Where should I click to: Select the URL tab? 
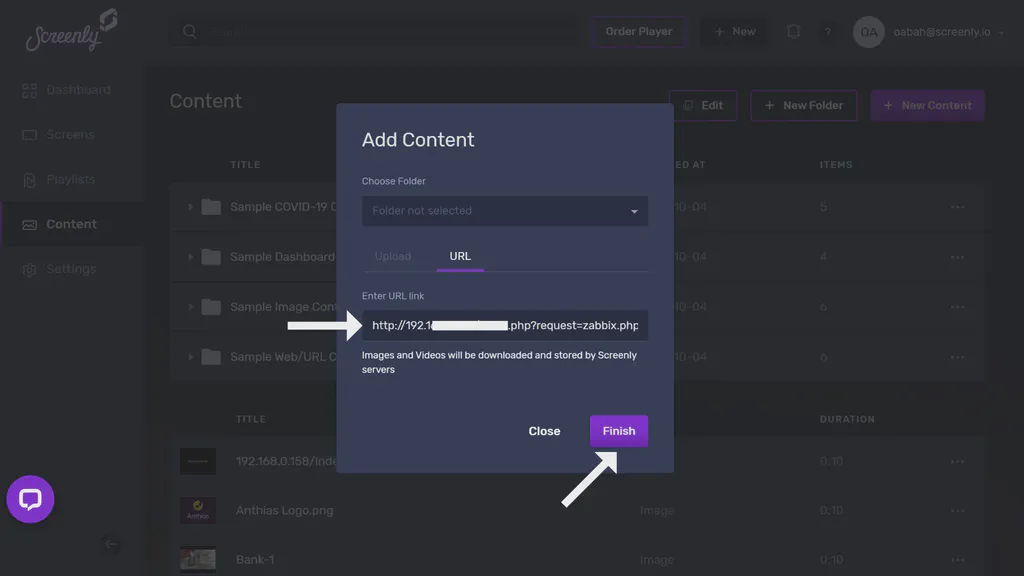(459, 256)
